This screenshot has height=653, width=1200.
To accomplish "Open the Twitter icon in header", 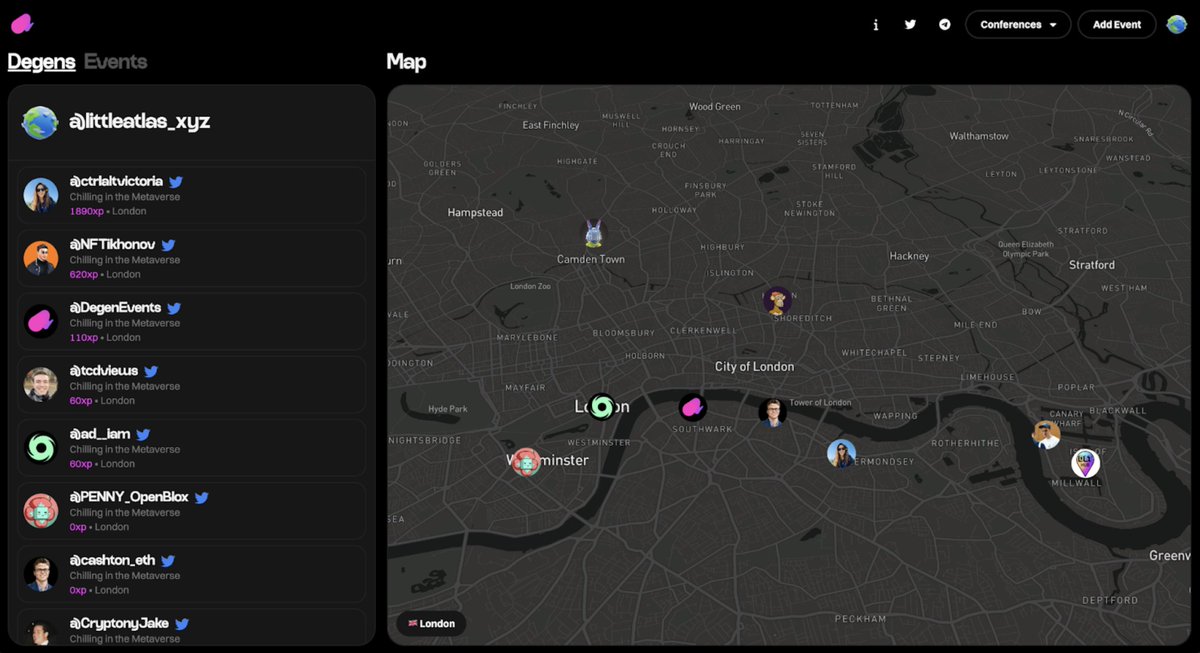I will 910,25.
